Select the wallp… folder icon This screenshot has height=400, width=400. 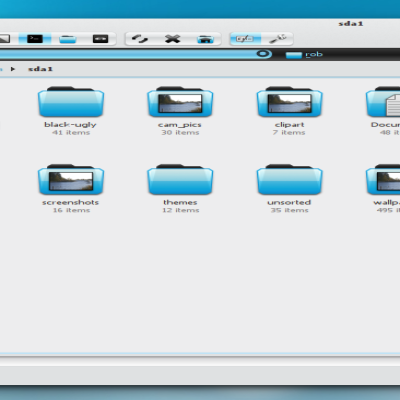[383, 179]
